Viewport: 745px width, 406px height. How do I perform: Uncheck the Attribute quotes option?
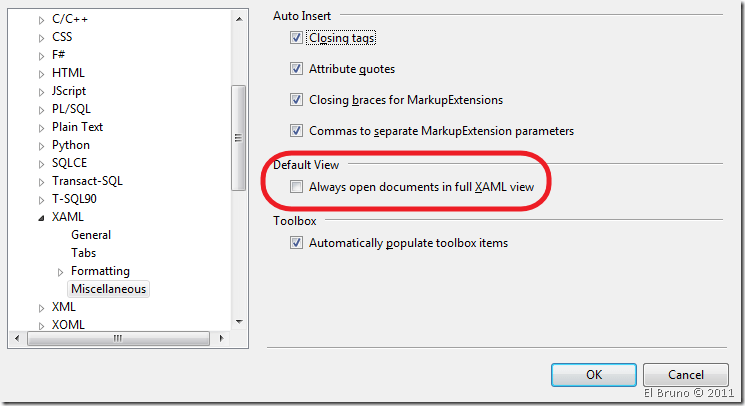coord(296,69)
